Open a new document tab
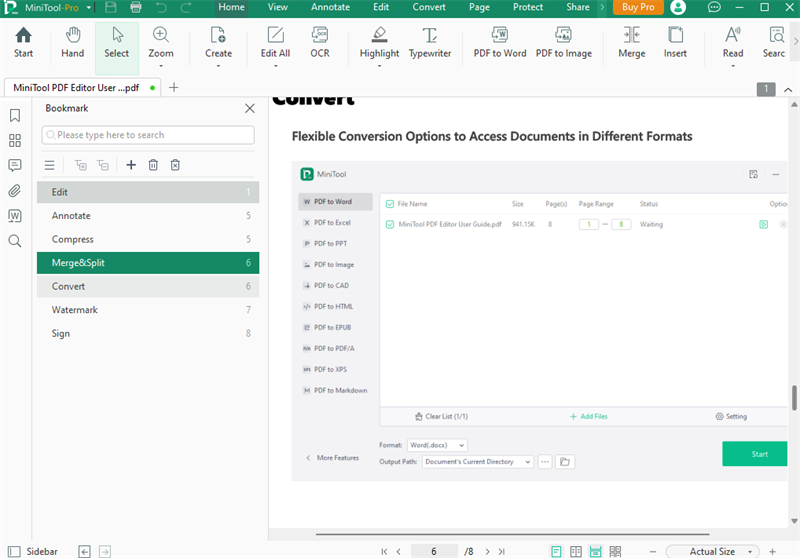This screenshot has width=800, height=558. pos(173,87)
